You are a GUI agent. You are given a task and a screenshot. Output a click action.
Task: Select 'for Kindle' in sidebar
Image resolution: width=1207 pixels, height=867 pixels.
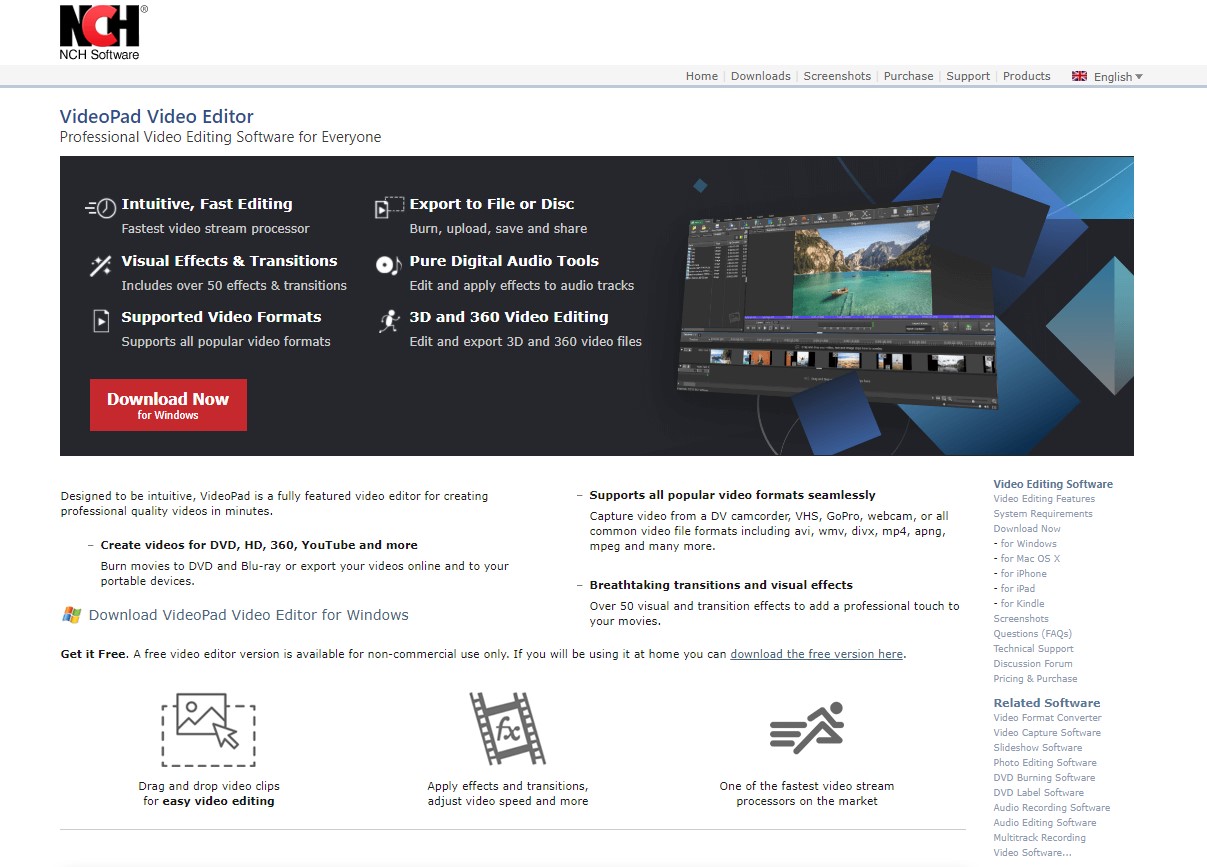tap(1023, 604)
